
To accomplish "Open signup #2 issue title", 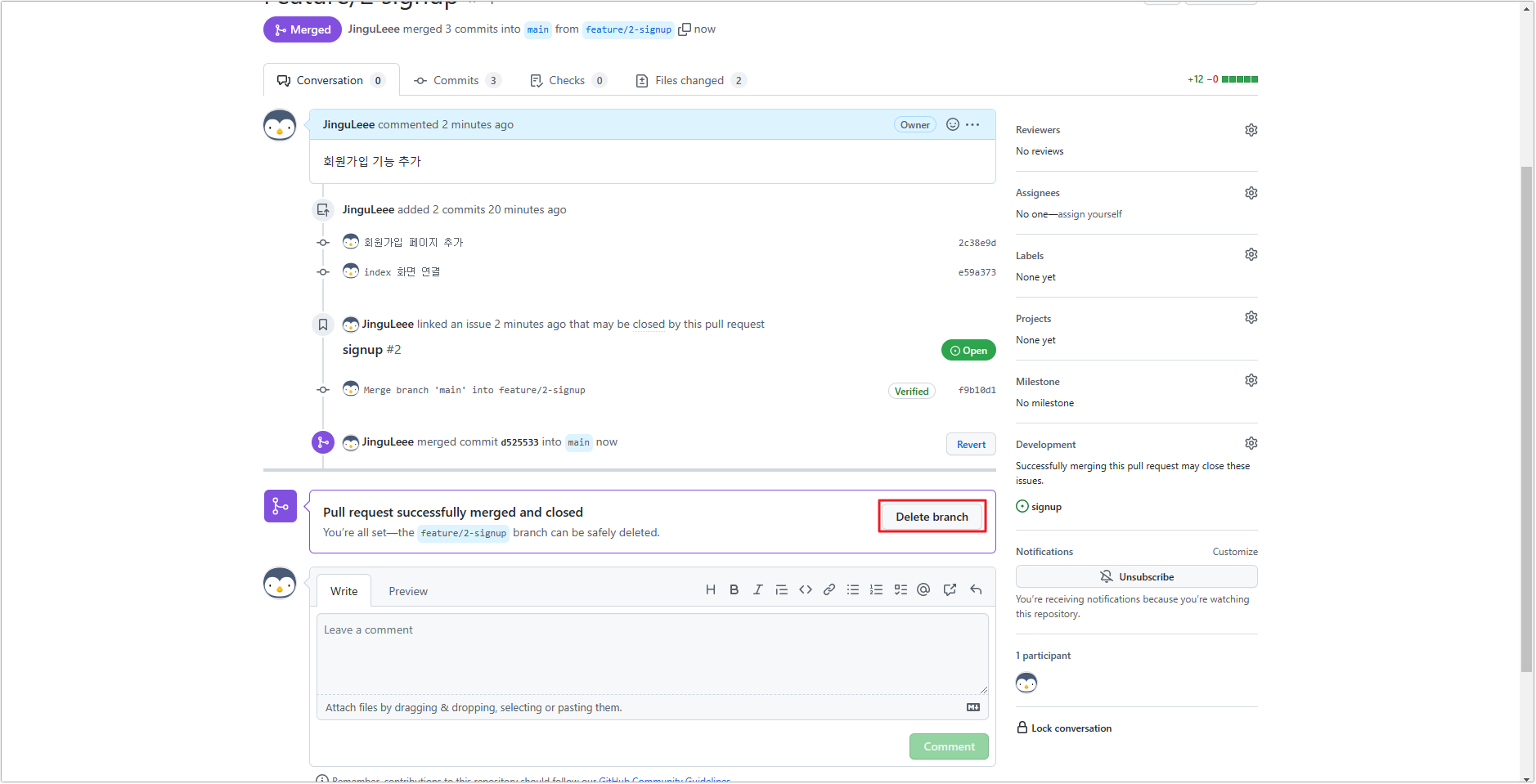I will 372,350.
